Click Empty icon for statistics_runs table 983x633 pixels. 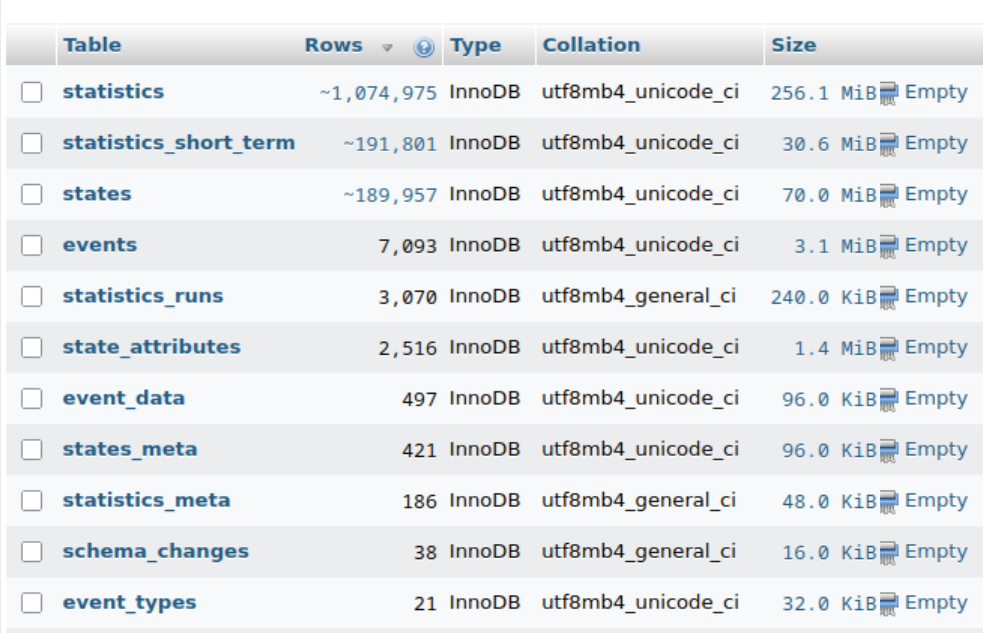[889, 297]
